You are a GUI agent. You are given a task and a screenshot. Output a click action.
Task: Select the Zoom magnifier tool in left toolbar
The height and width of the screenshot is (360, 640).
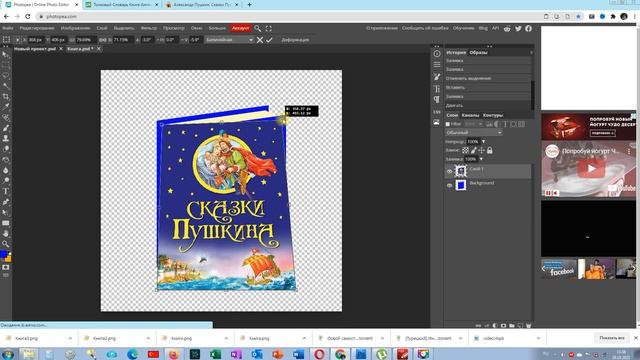tap(5, 244)
